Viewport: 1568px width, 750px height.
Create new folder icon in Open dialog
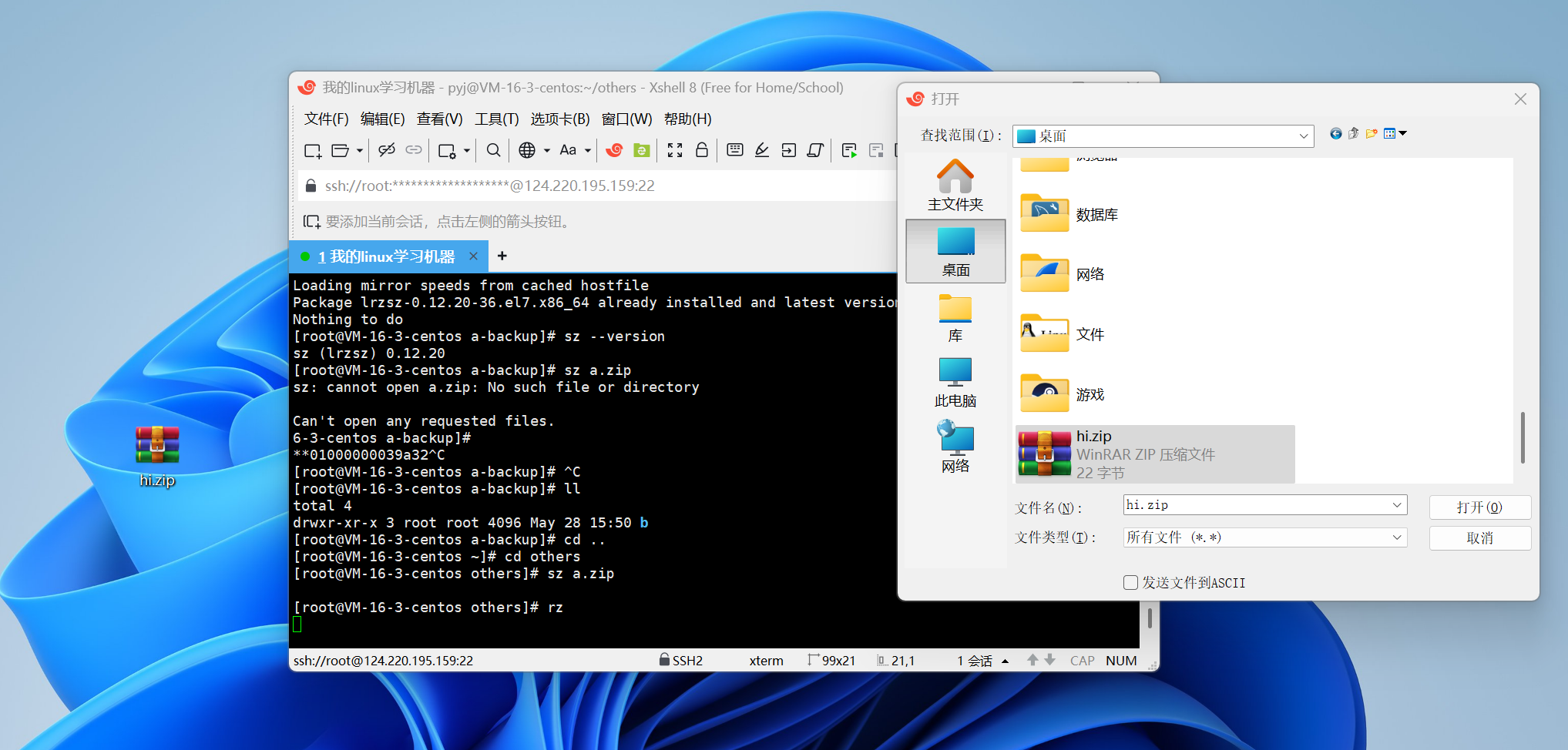click(1372, 133)
